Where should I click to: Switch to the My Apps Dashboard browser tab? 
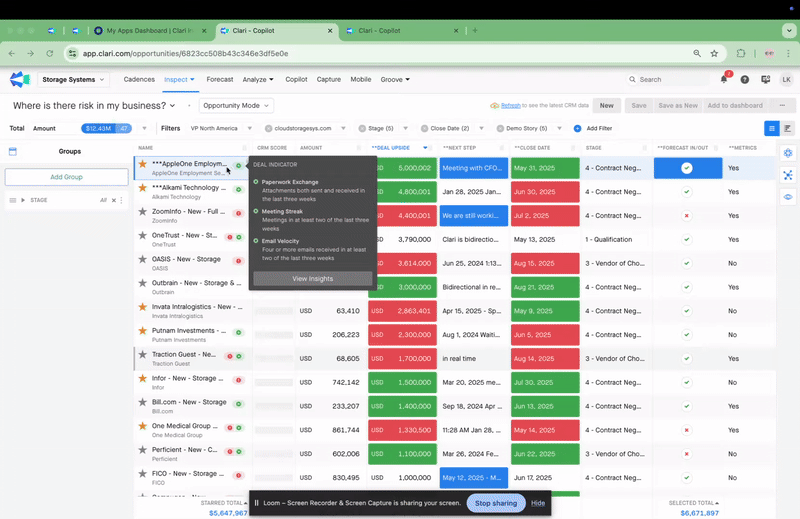pos(150,31)
